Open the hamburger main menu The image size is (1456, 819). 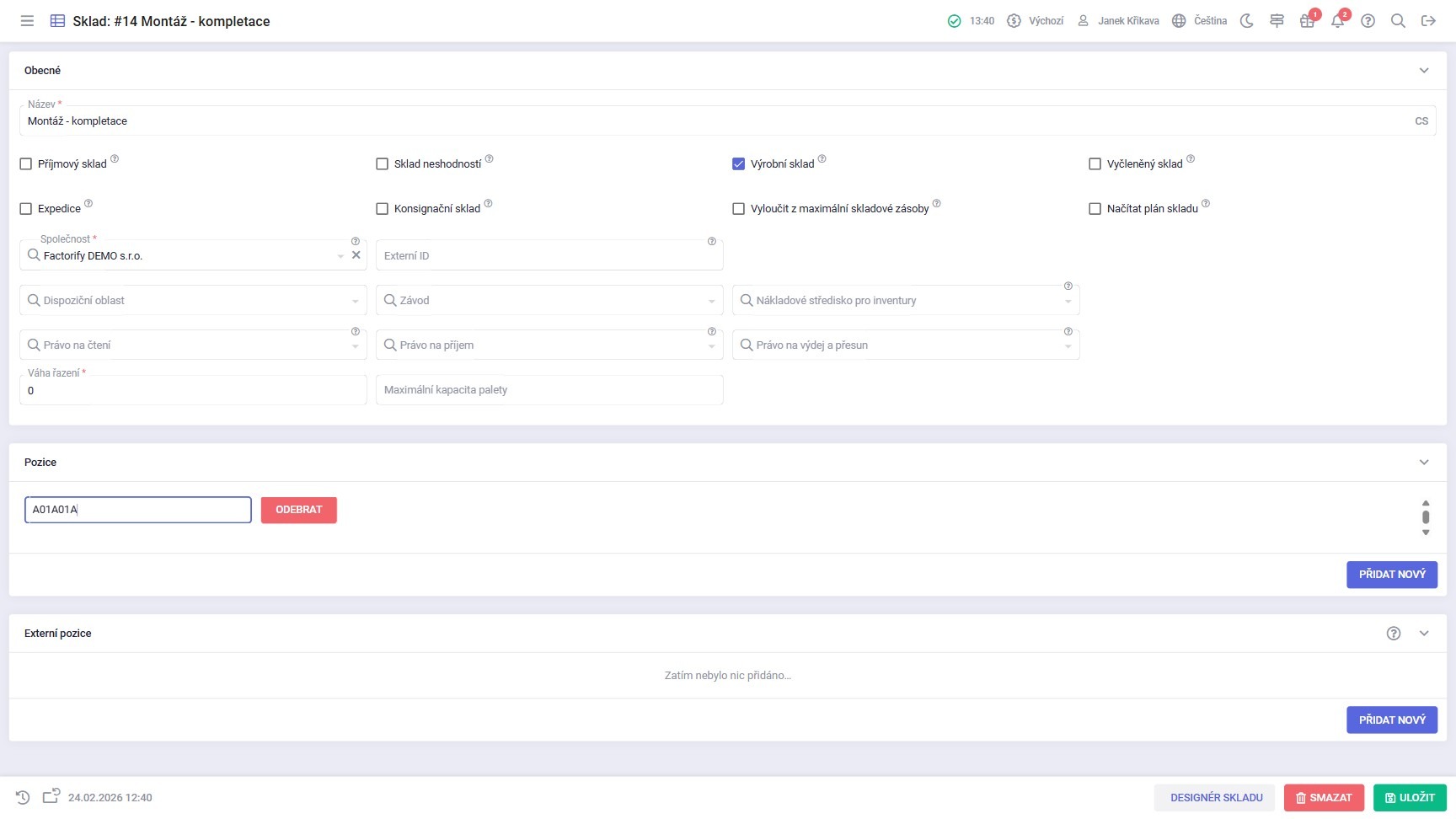point(27,21)
